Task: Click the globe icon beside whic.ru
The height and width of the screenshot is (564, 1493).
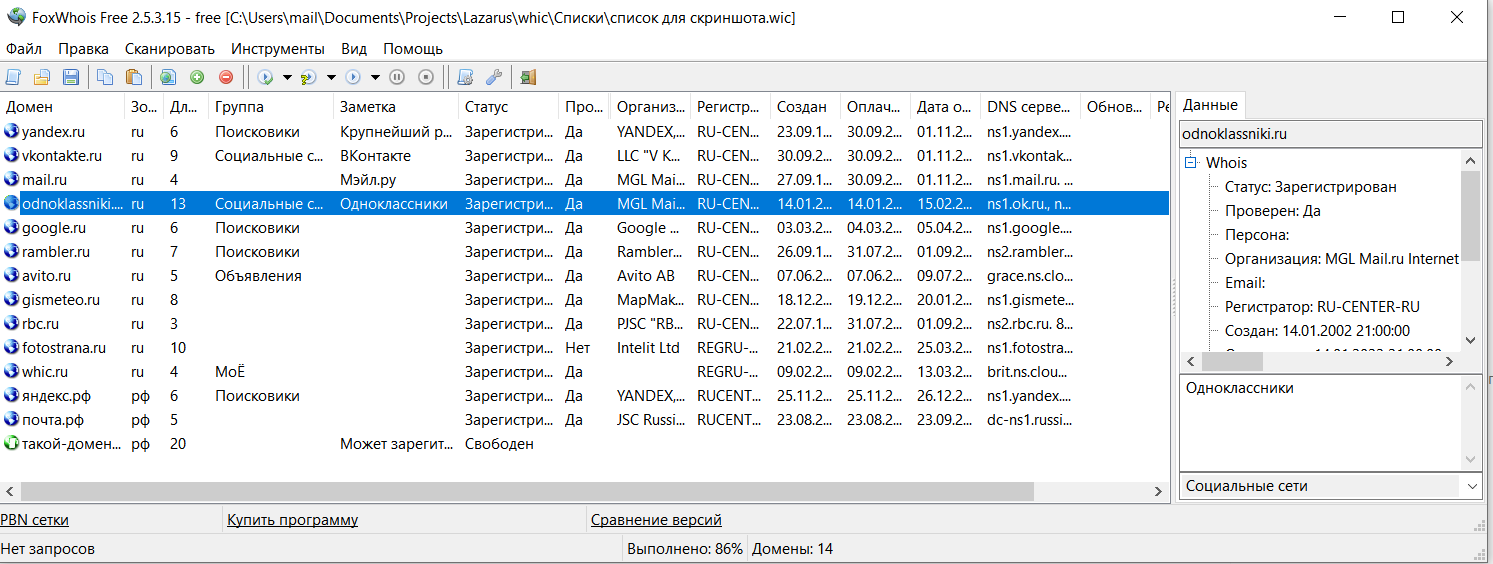Action: [11, 372]
